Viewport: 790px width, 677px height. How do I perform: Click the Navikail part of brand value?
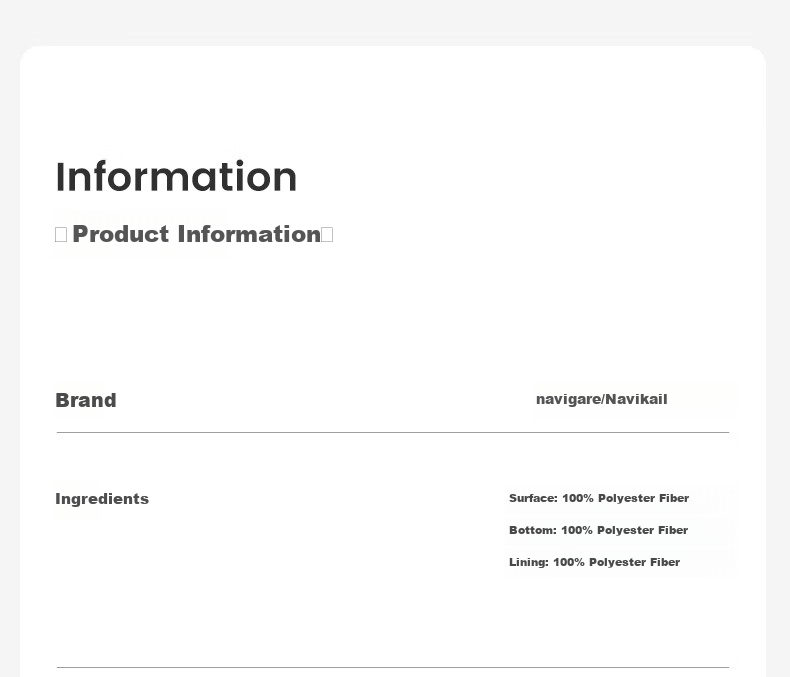(636, 399)
